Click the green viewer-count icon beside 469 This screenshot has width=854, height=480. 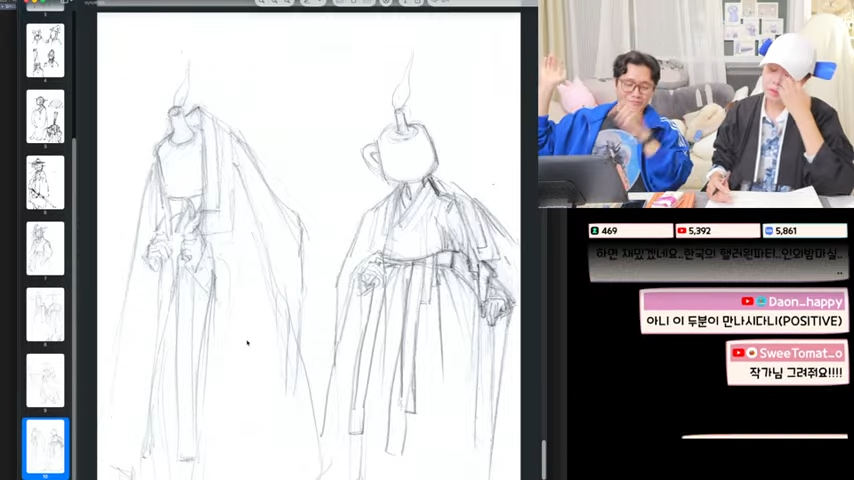pos(595,231)
